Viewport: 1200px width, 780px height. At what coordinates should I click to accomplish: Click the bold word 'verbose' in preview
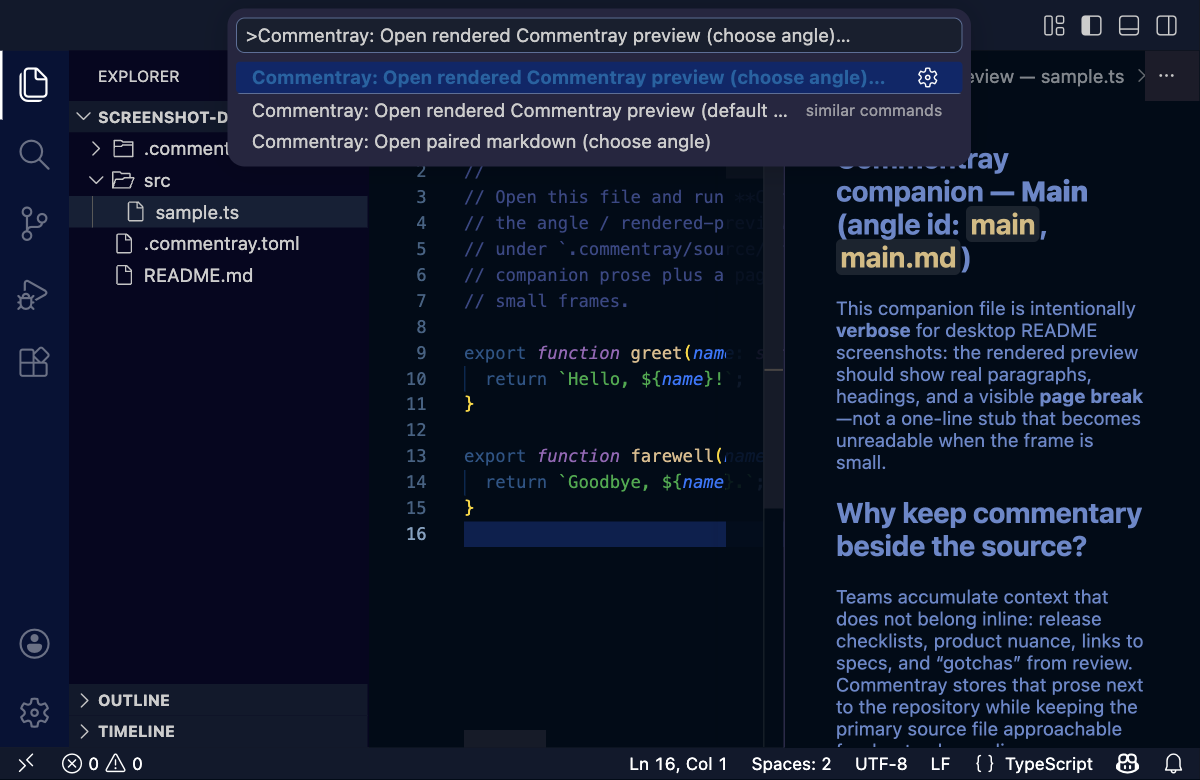[x=873, y=330]
